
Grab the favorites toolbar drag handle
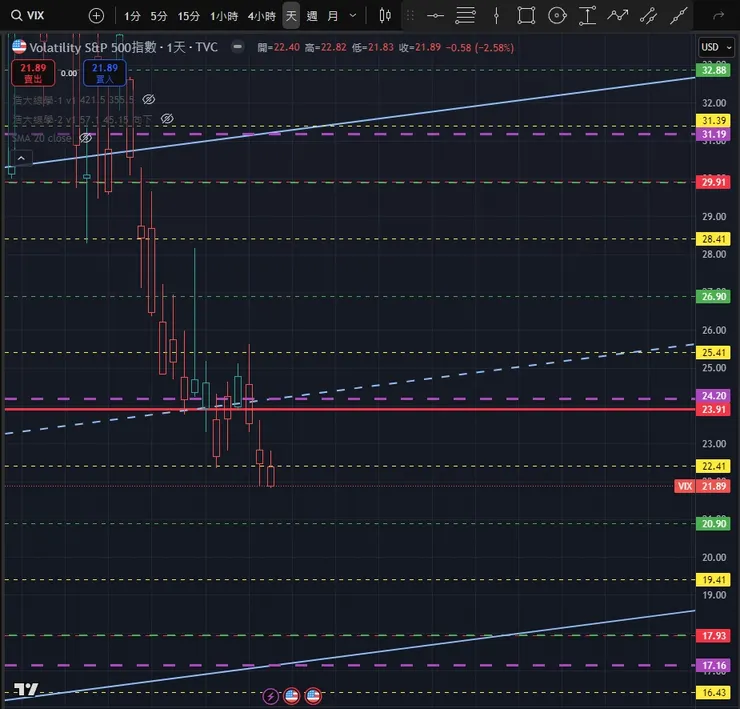[410, 16]
